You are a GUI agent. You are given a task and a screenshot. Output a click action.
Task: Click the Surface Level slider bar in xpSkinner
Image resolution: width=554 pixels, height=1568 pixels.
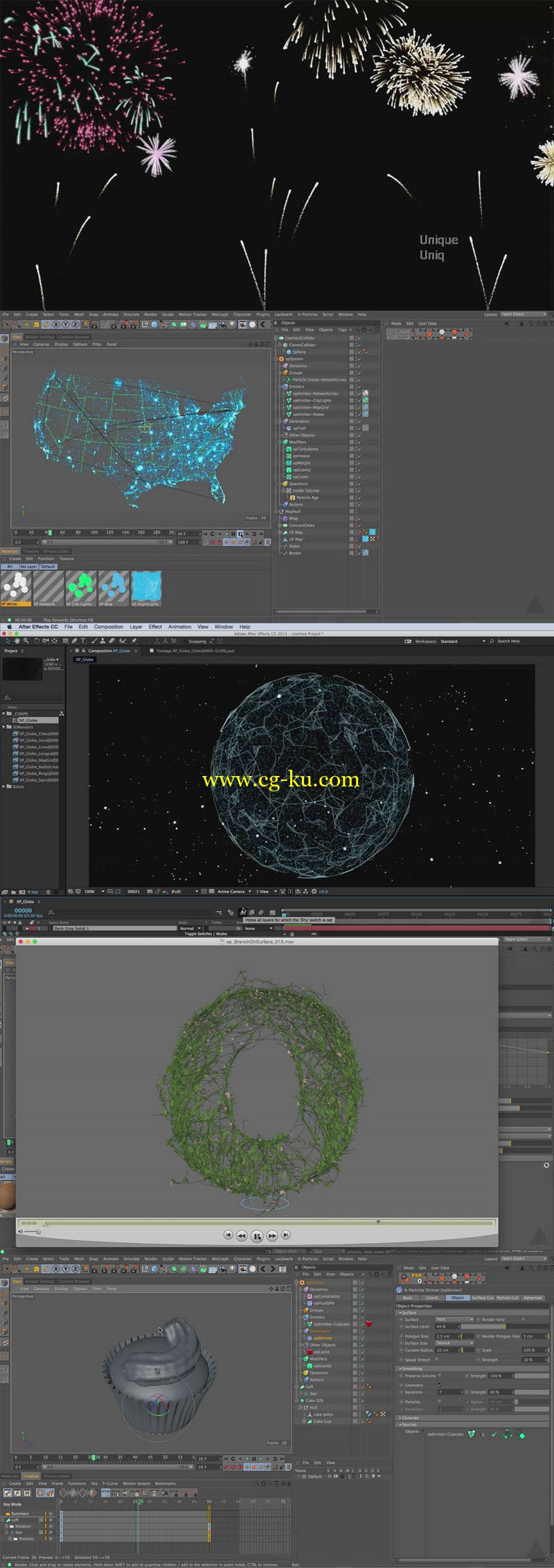[x=505, y=1326]
